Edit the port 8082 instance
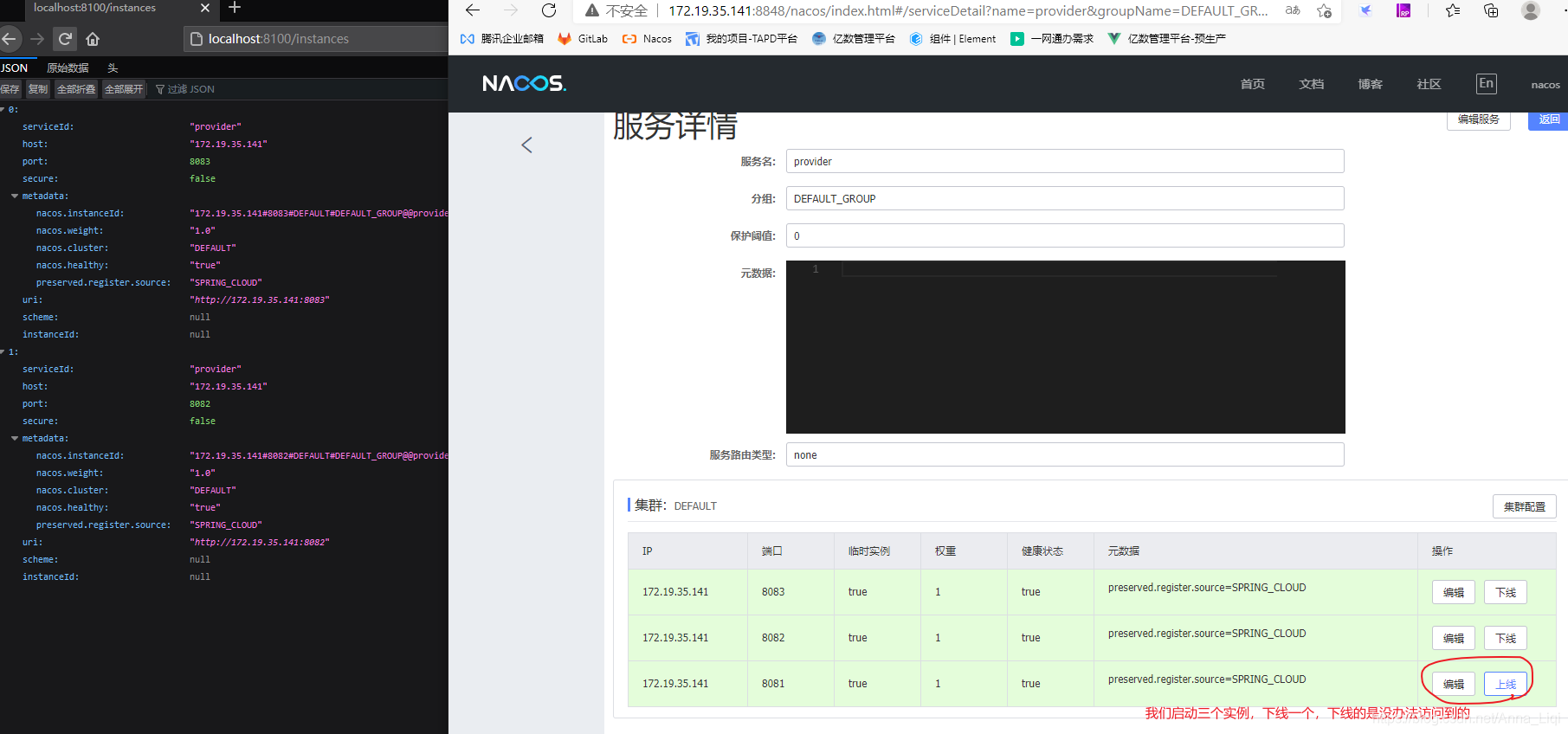The image size is (1568, 734). (1453, 638)
